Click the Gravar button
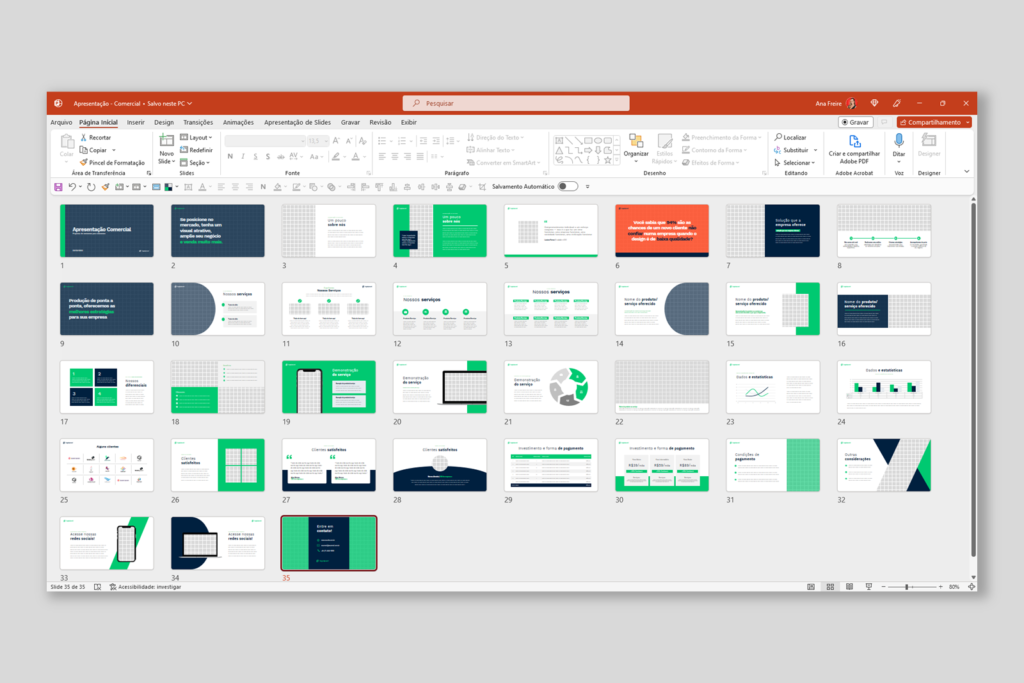This screenshot has height=683, width=1024. (x=855, y=121)
